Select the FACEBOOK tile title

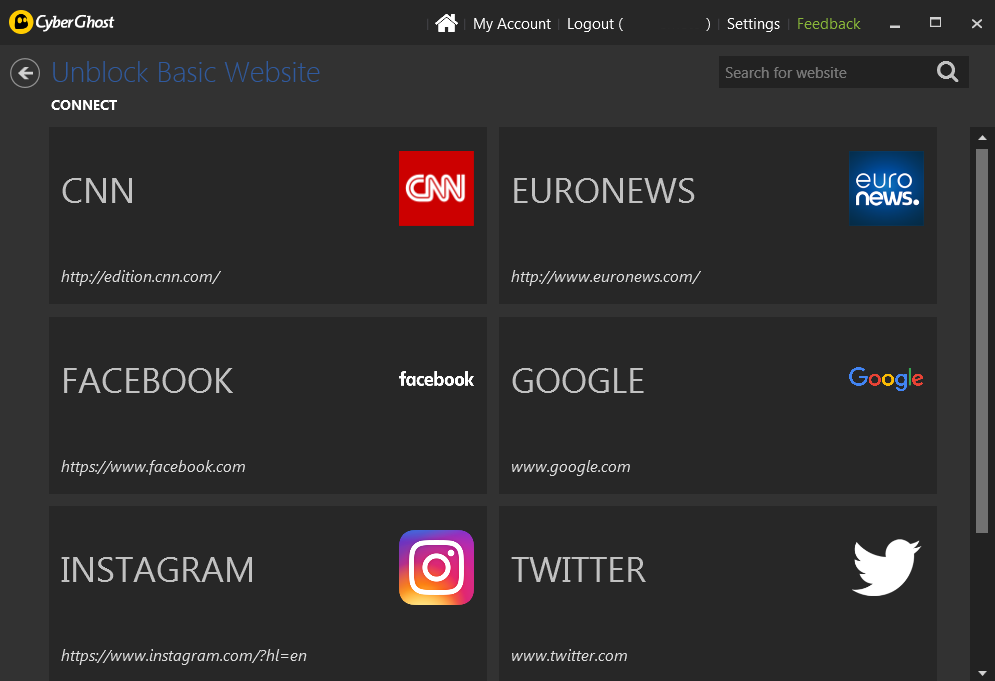(x=147, y=381)
